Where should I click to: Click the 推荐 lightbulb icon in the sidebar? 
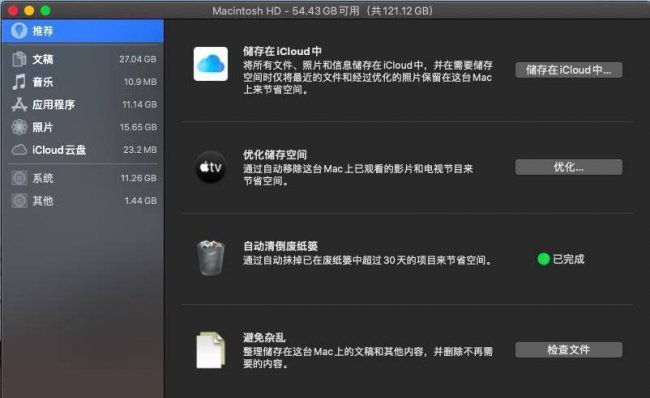19,31
